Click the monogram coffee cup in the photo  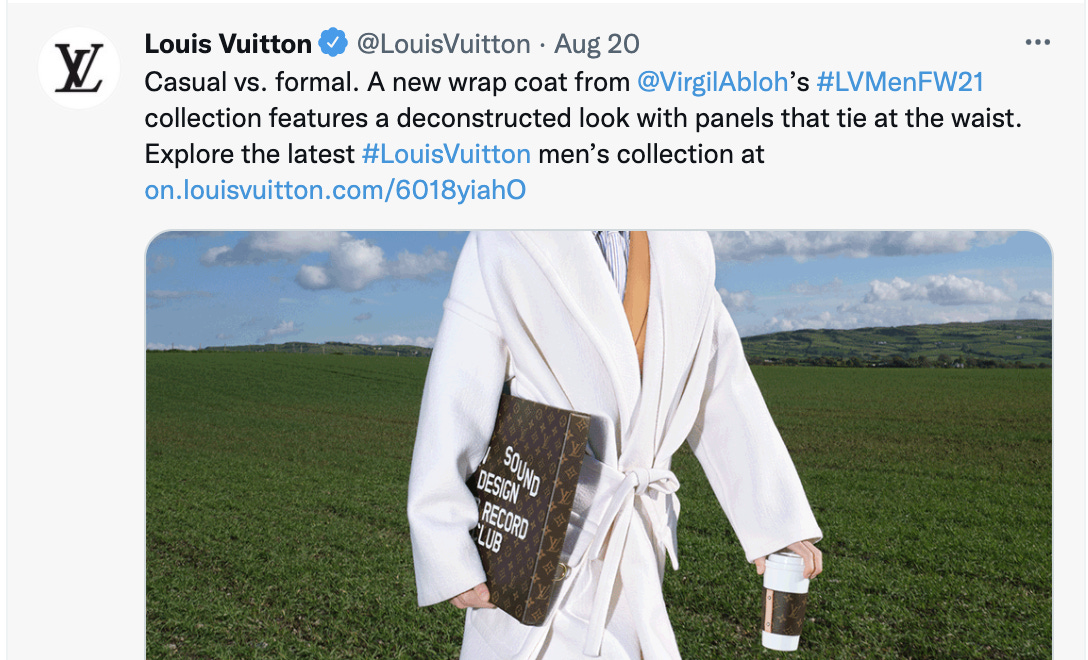point(785,600)
